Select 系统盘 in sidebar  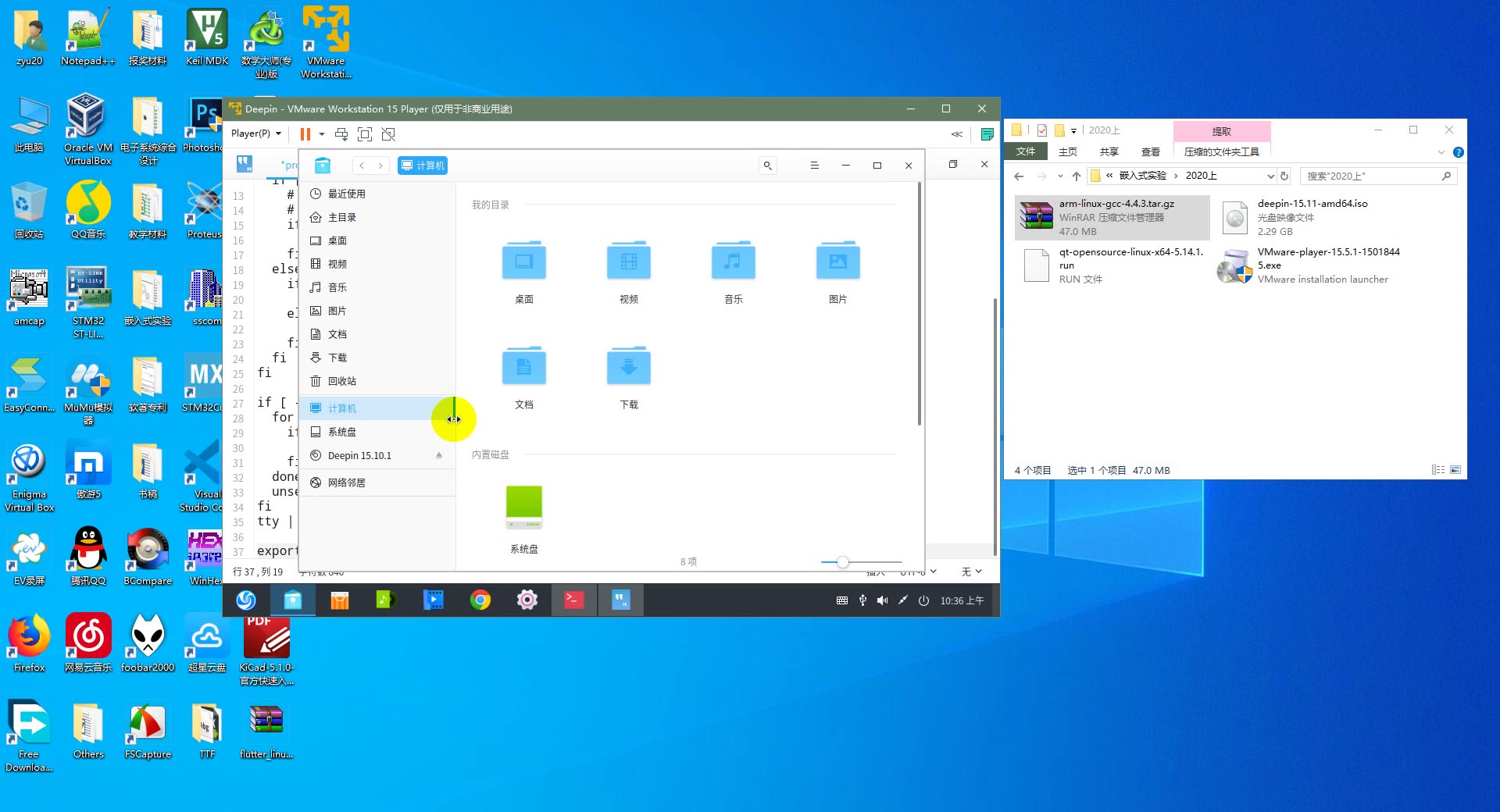pyautogui.click(x=377, y=432)
